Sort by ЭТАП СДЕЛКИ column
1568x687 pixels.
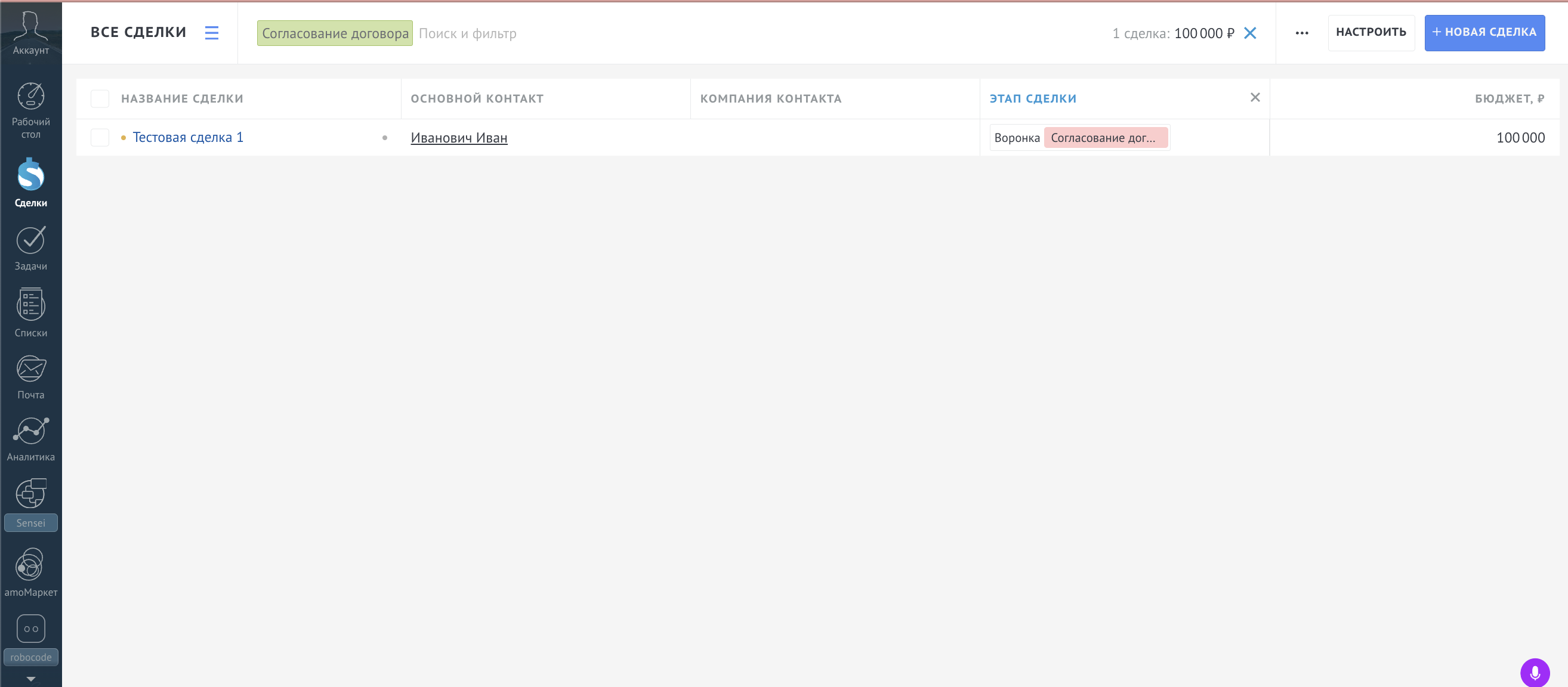[1033, 98]
